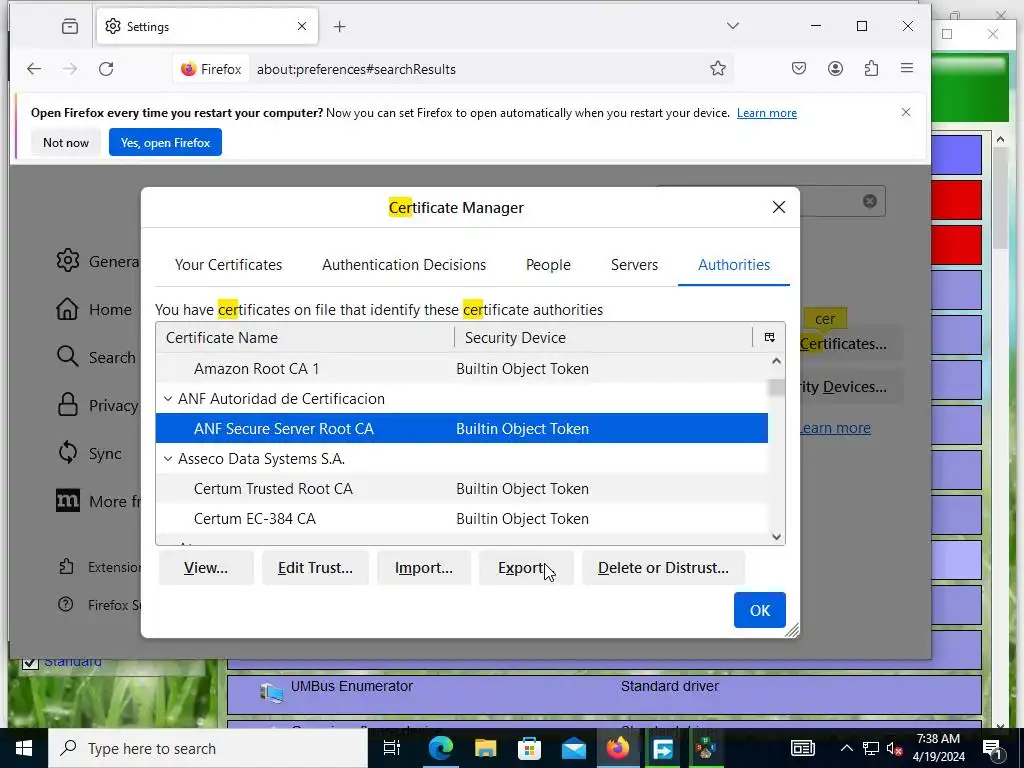Open Extensions & Themes sidebar icon

point(66,566)
